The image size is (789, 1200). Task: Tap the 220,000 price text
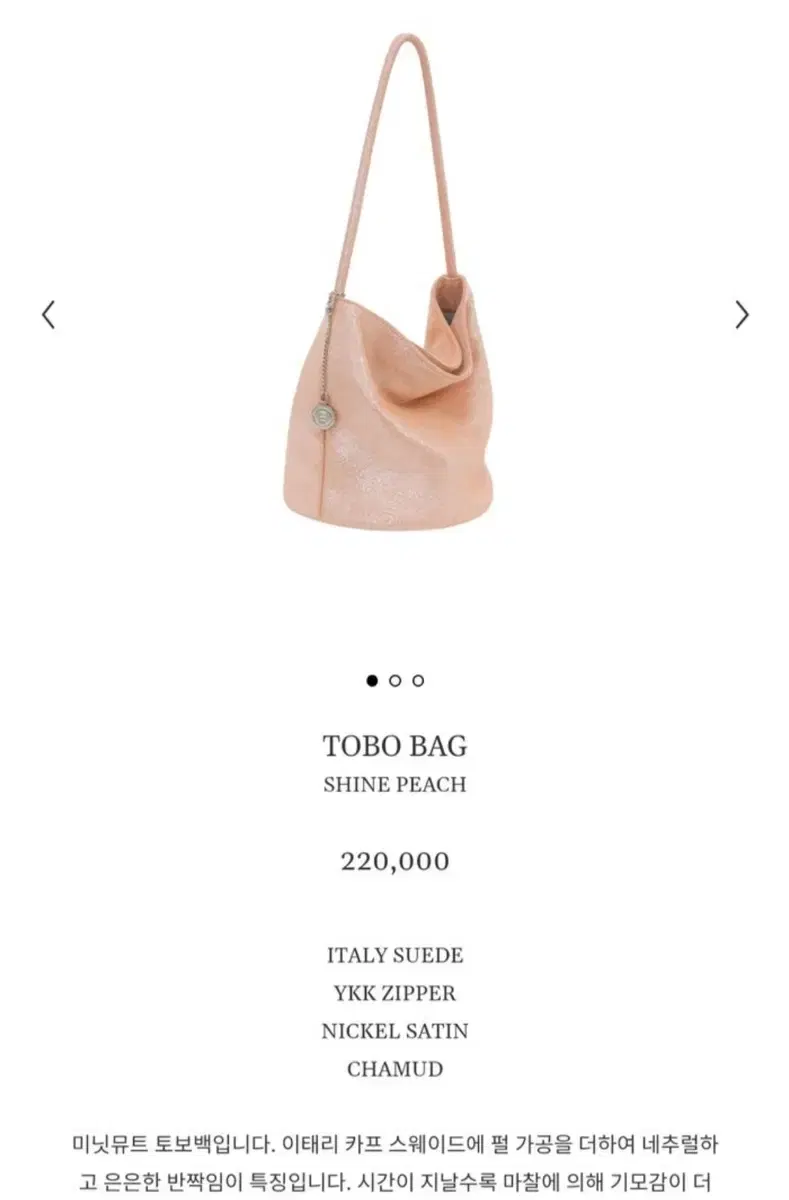tap(395, 861)
